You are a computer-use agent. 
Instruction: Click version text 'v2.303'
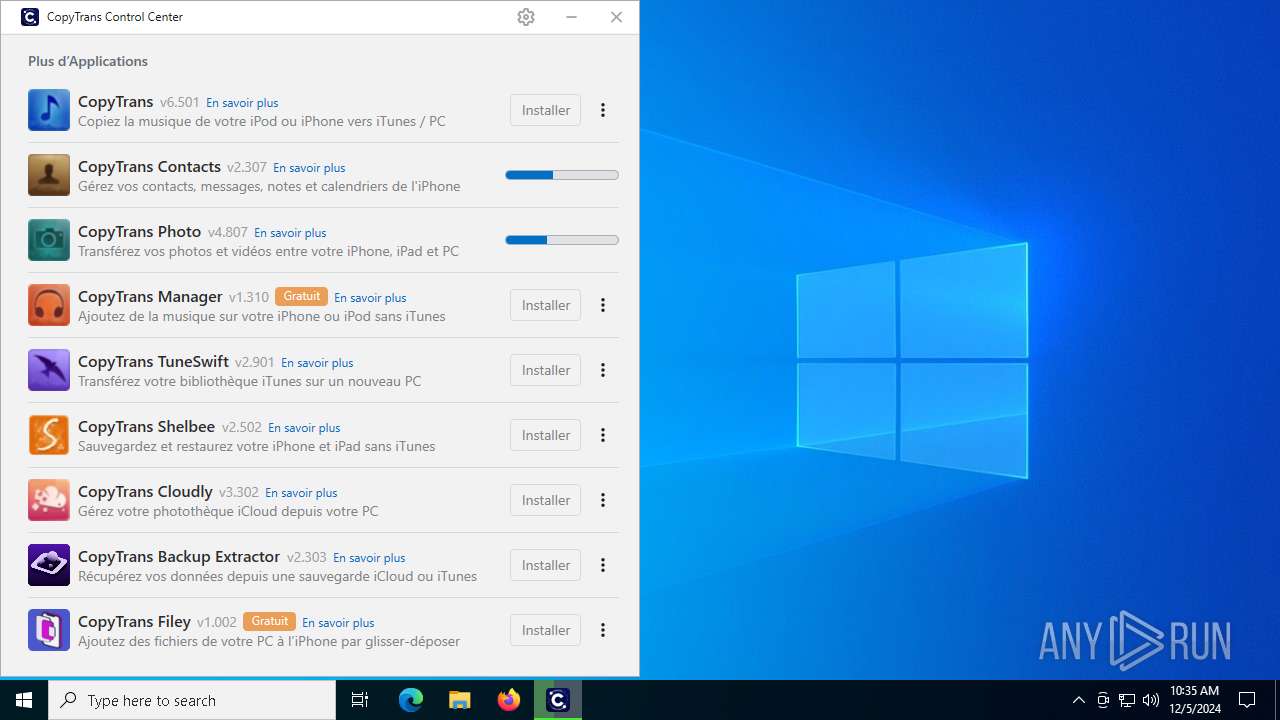[x=307, y=557]
